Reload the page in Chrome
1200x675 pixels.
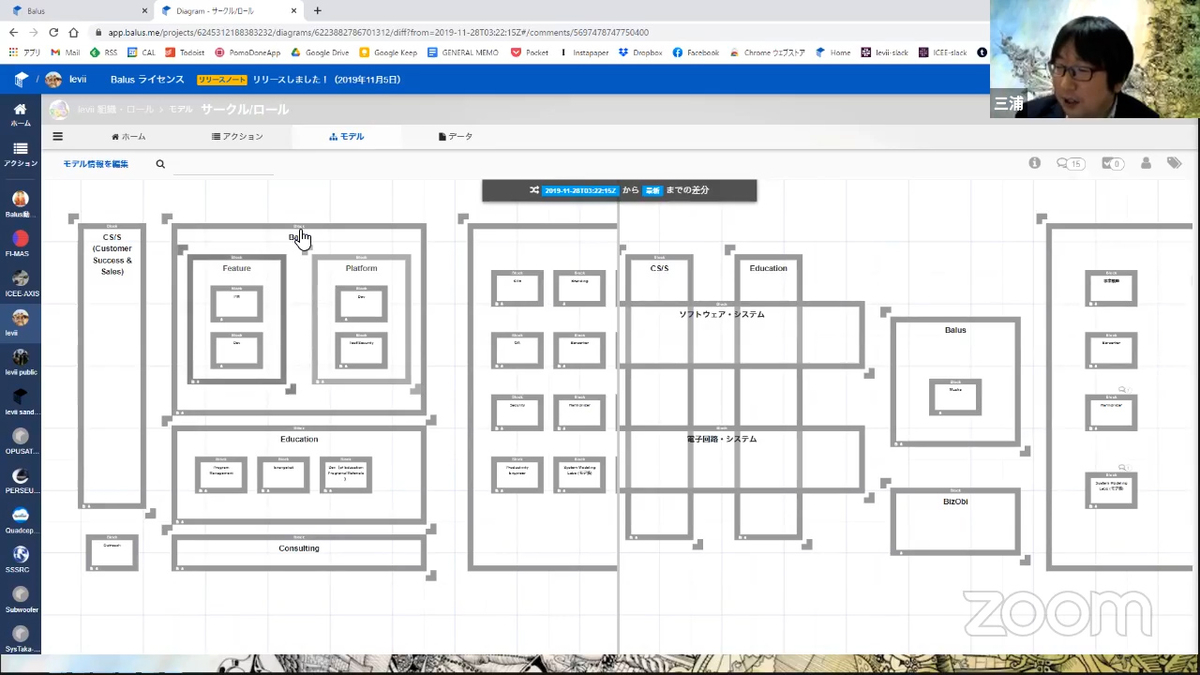click(x=53, y=32)
